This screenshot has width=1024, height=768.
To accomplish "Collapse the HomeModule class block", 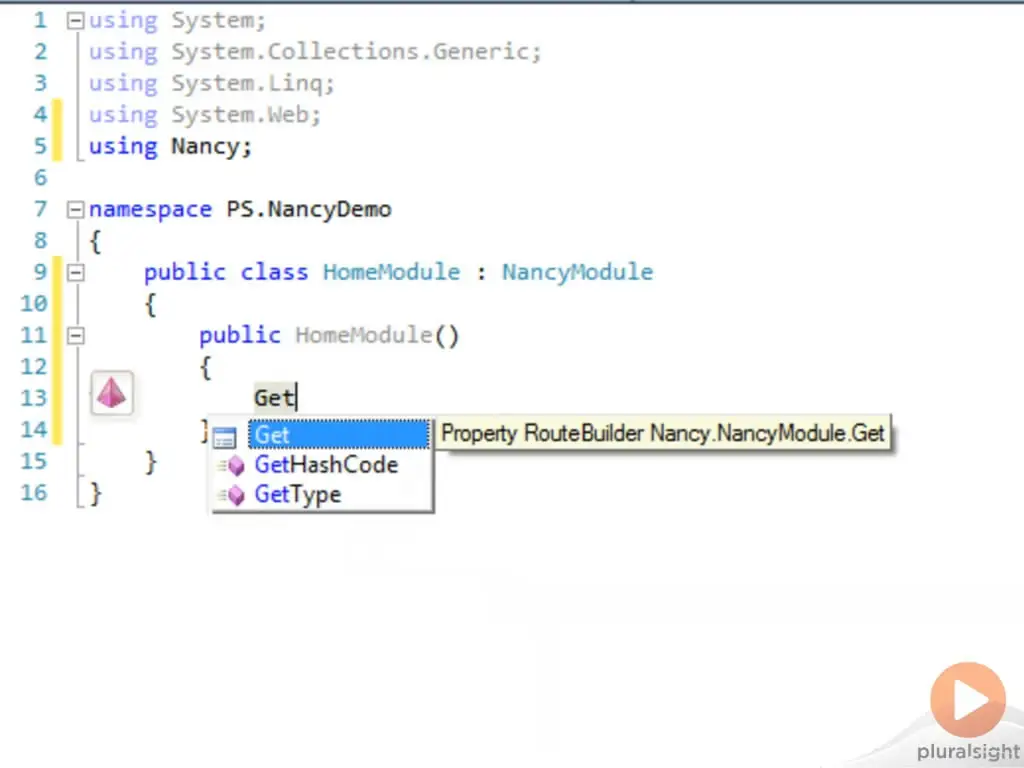I will point(76,272).
